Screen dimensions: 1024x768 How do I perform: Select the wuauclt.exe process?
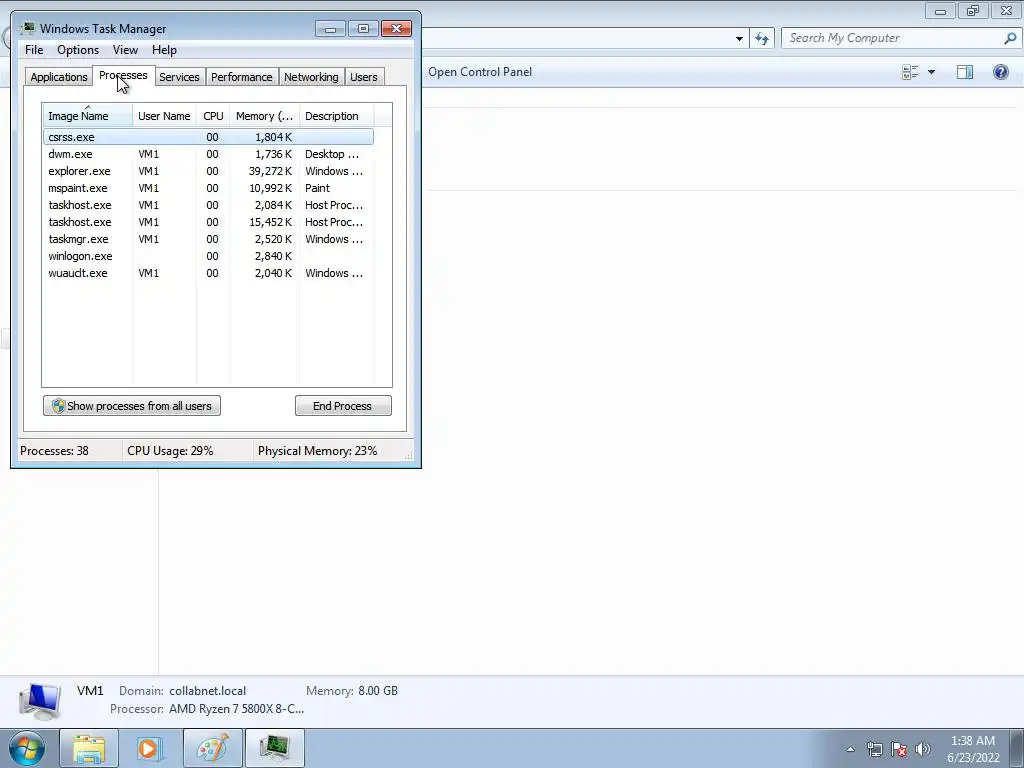[x=208, y=273]
